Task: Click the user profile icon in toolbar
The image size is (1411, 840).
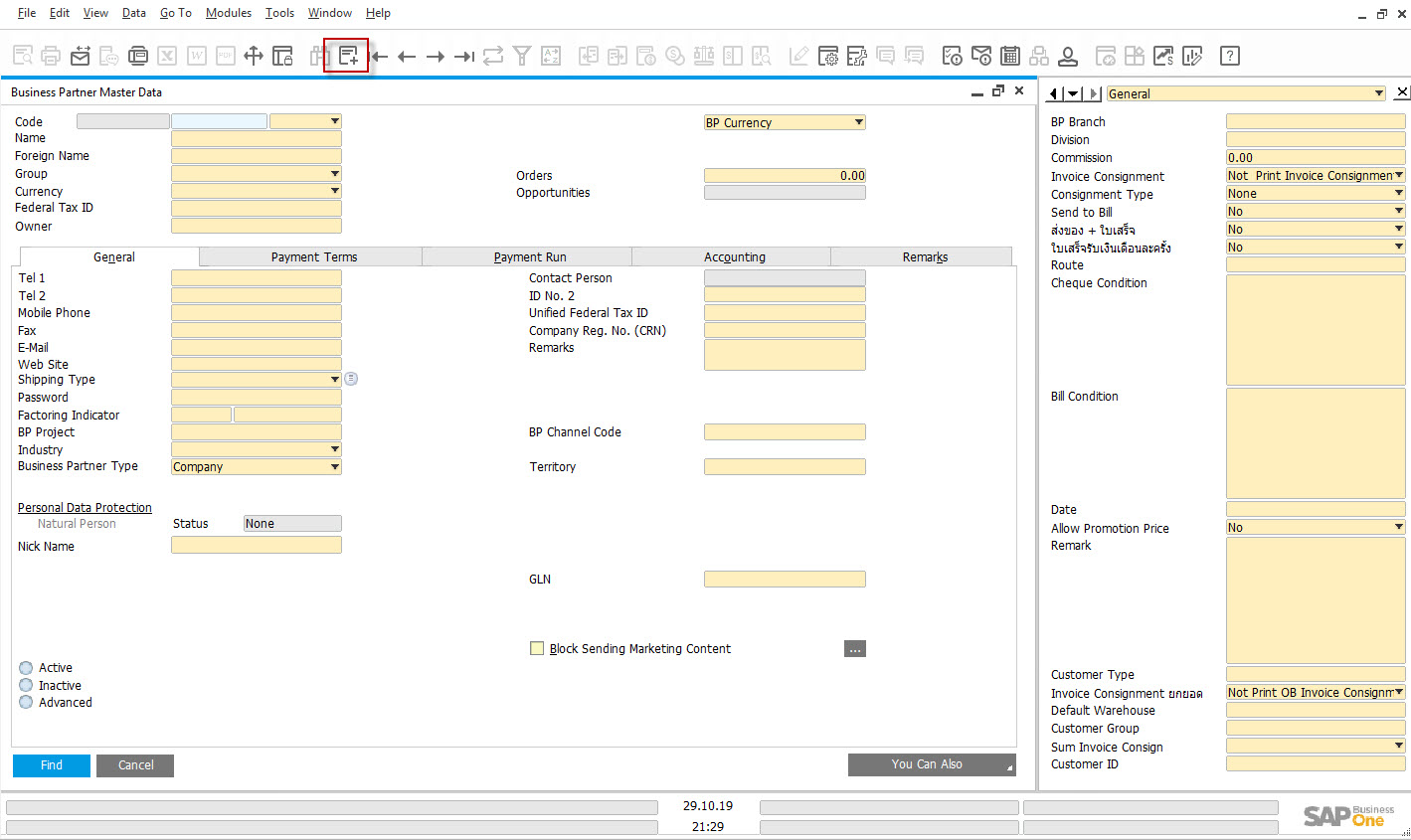Action: [1068, 56]
